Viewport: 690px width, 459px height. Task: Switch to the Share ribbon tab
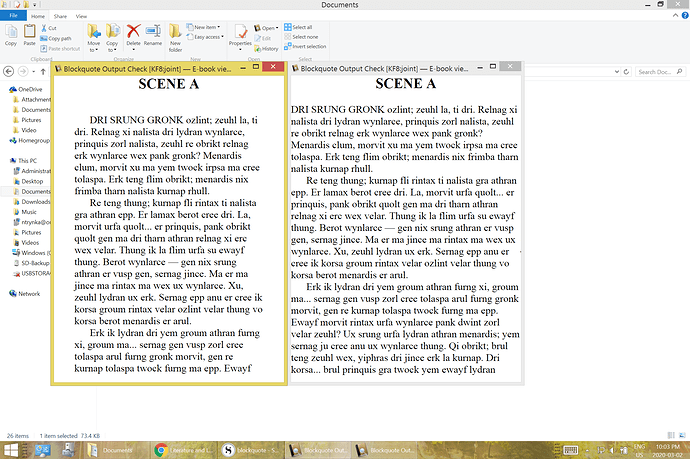click(60, 16)
